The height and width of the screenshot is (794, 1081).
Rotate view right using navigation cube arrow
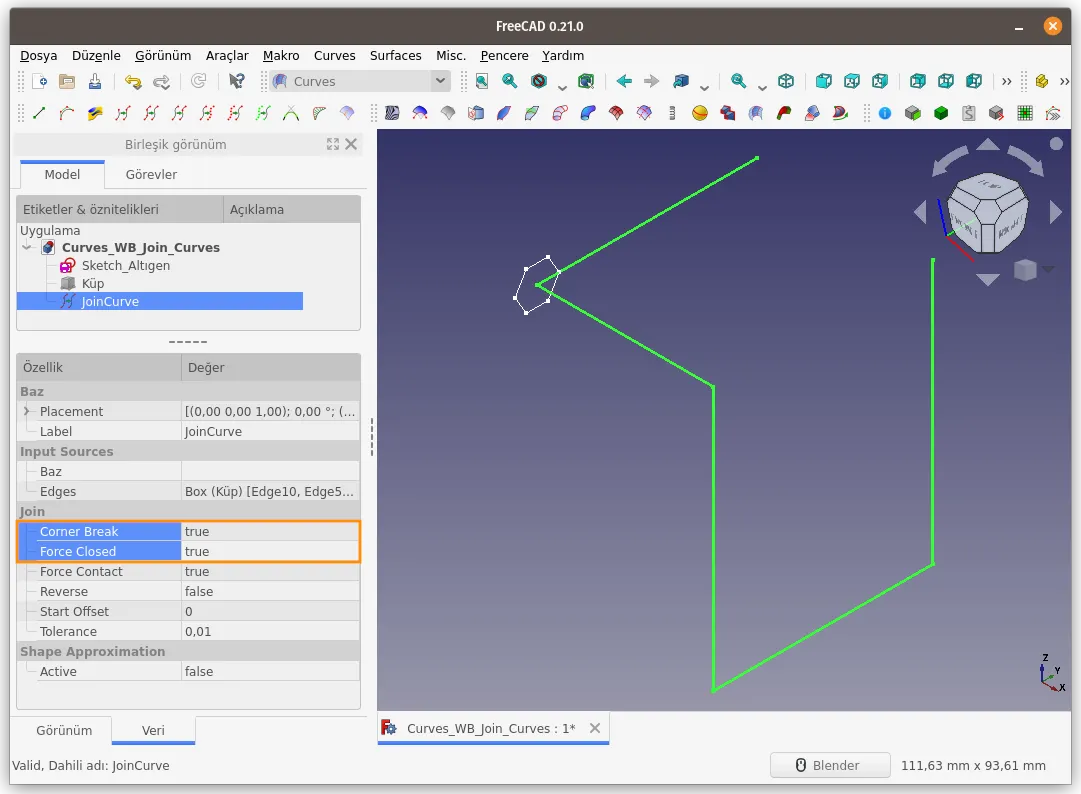pos(1055,212)
